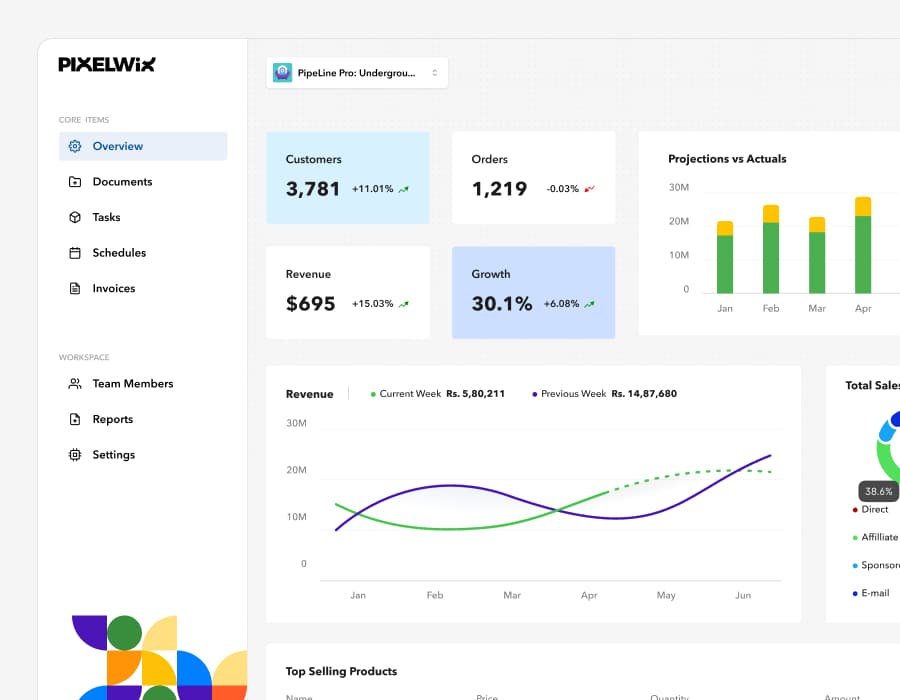Click the Customers upward trend arrow icon
Screen dimensions: 900x700
click(x=404, y=189)
